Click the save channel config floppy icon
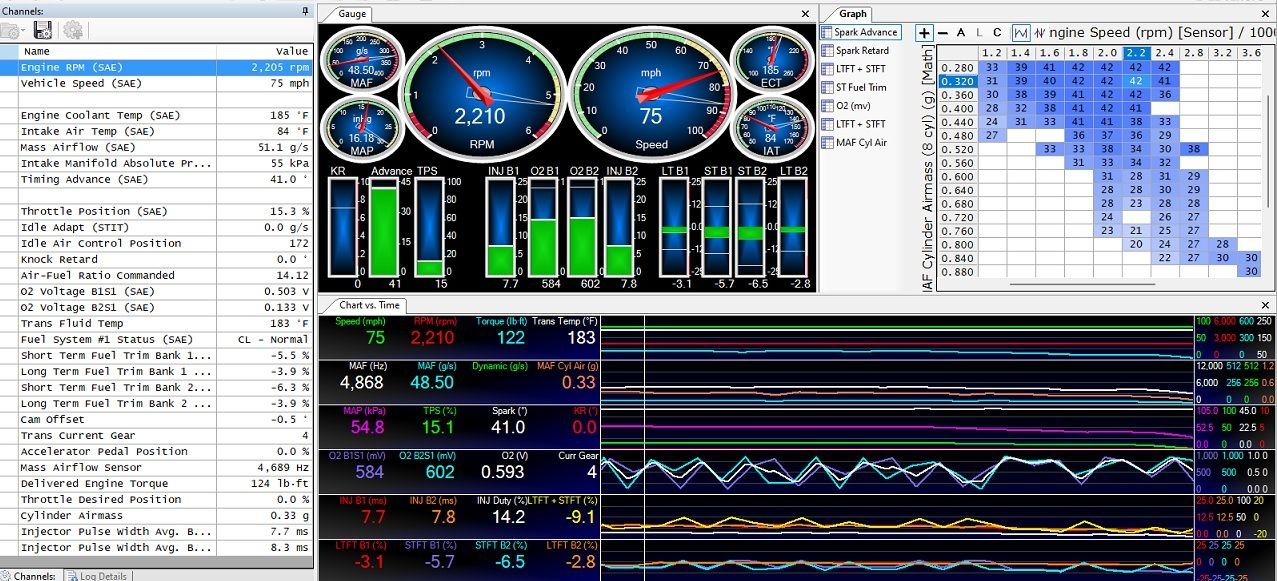Image resolution: width=1277 pixels, height=581 pixels. (x=42, y=30)
